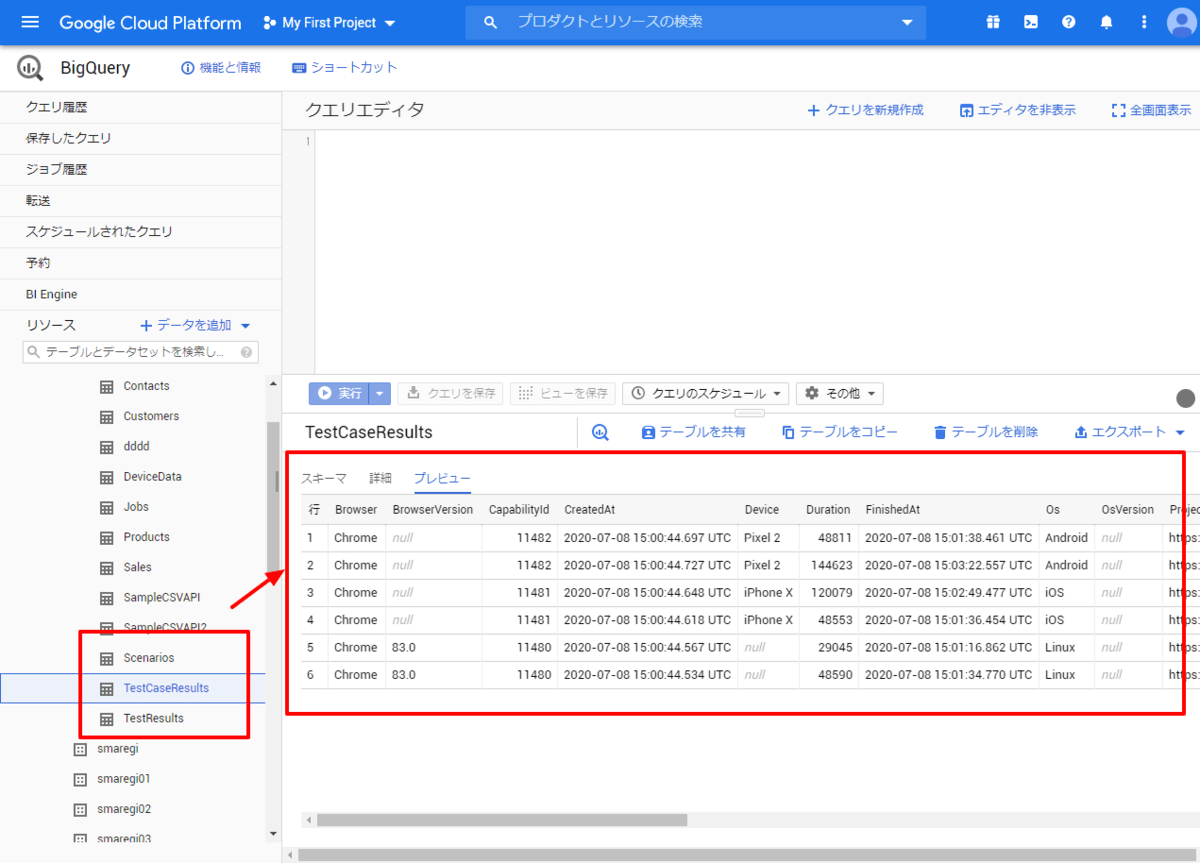Select the TestResults table
This screenshot has width=1200, height=863.
pos(153,718)
